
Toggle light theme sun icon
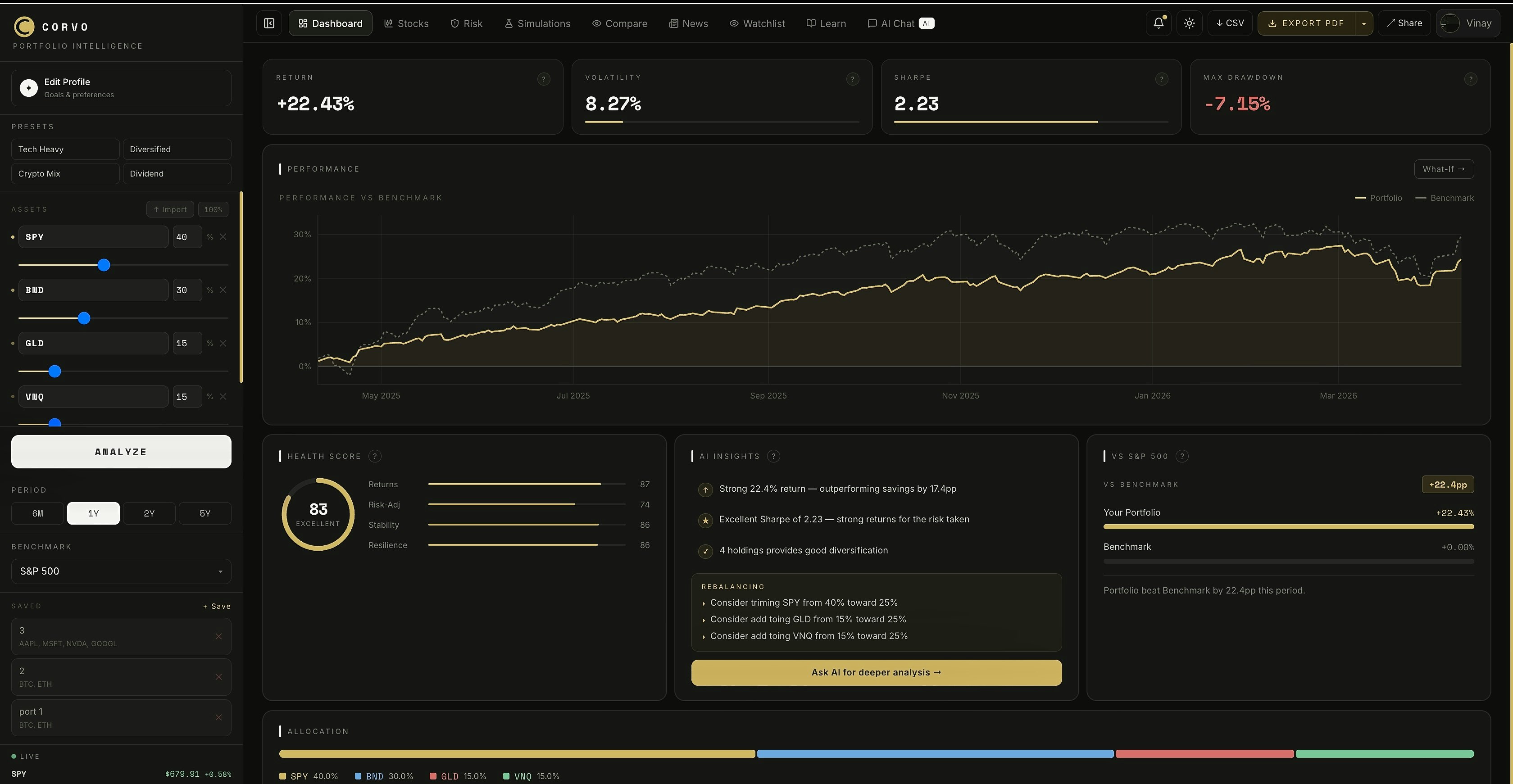1189,23
